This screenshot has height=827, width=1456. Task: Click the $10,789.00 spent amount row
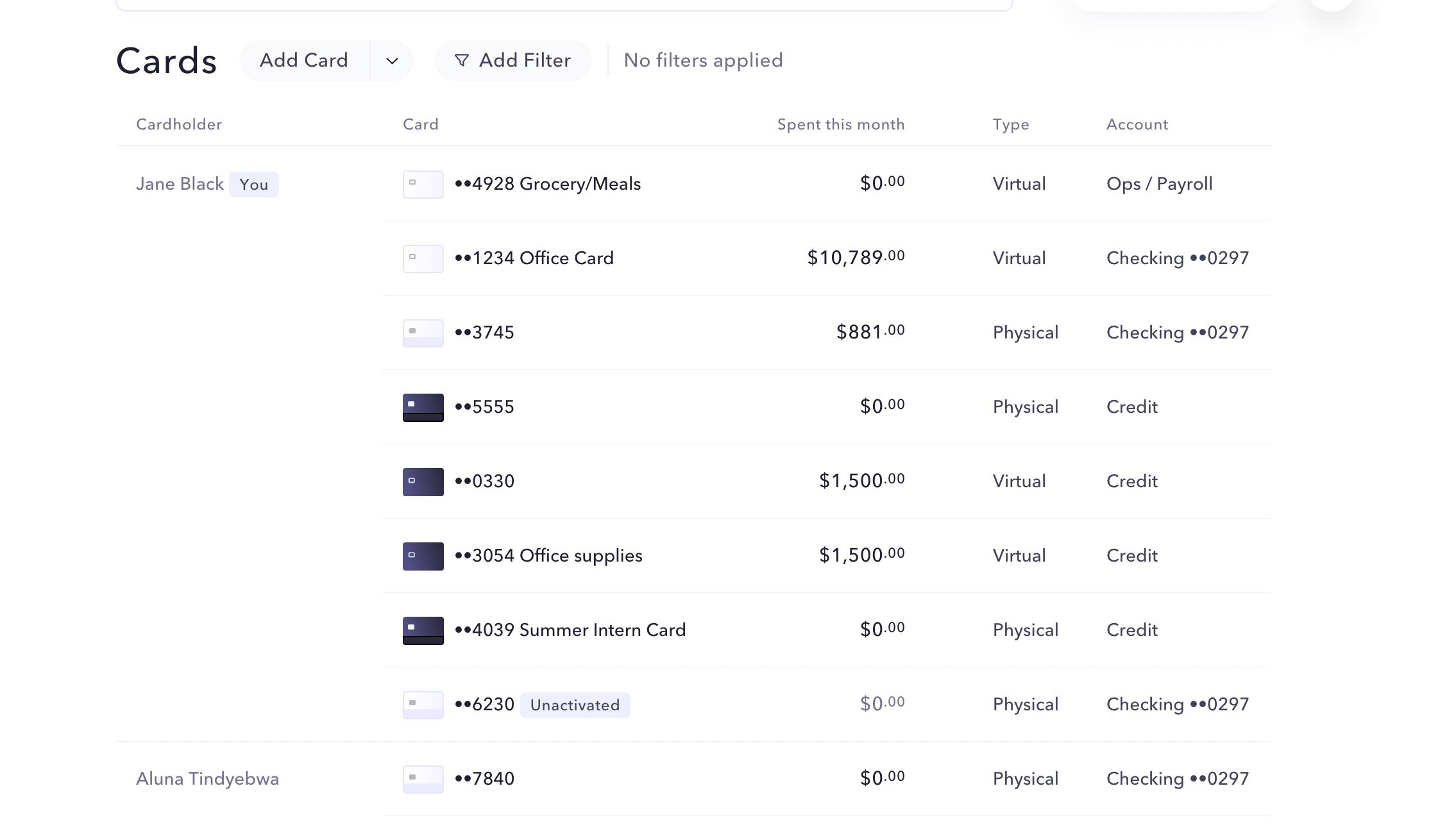click(856, 258)
